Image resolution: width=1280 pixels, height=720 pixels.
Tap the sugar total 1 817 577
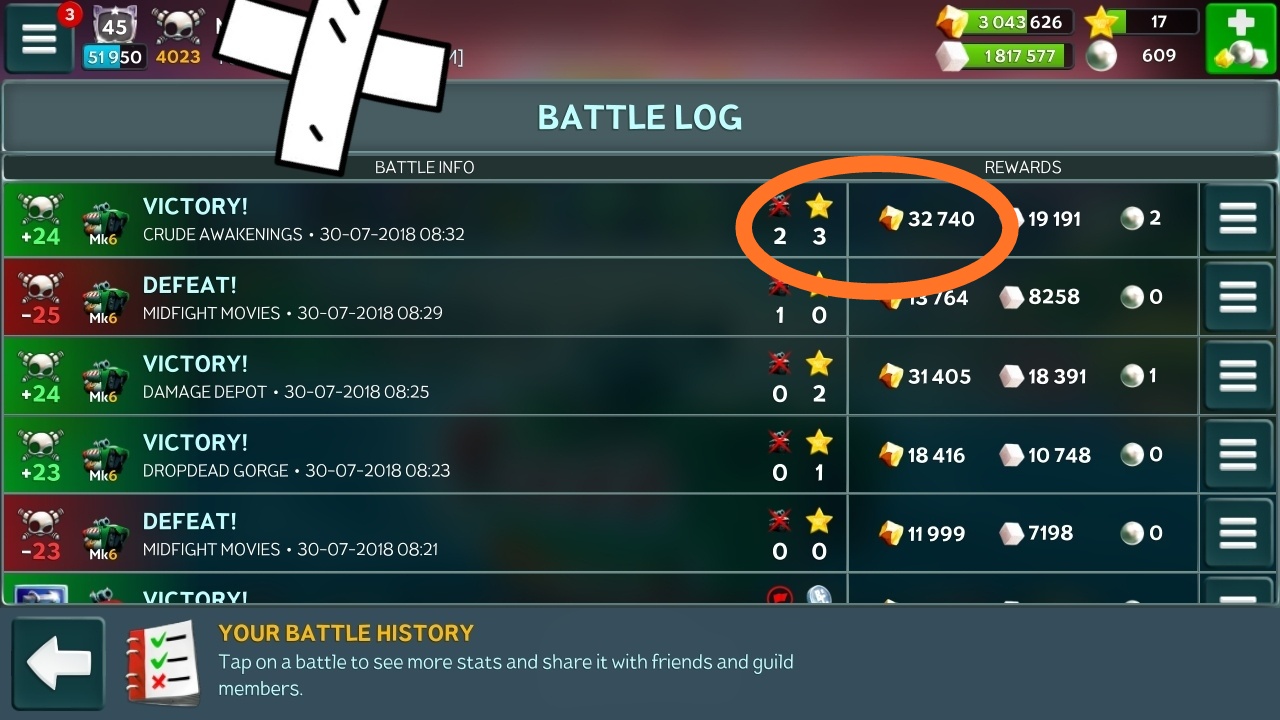click(1003, 56)
